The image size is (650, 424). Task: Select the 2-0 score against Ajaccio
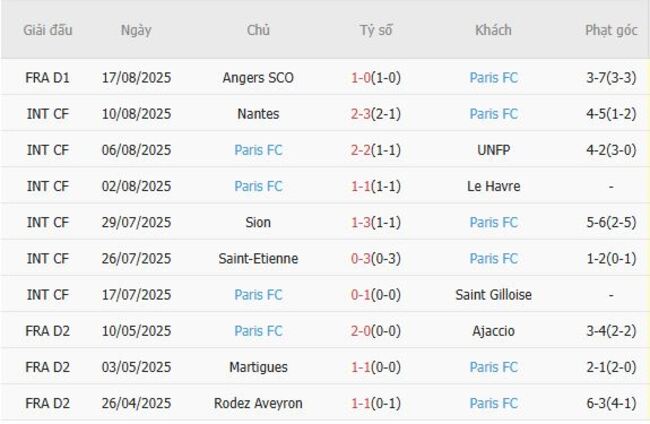[361, 330]
